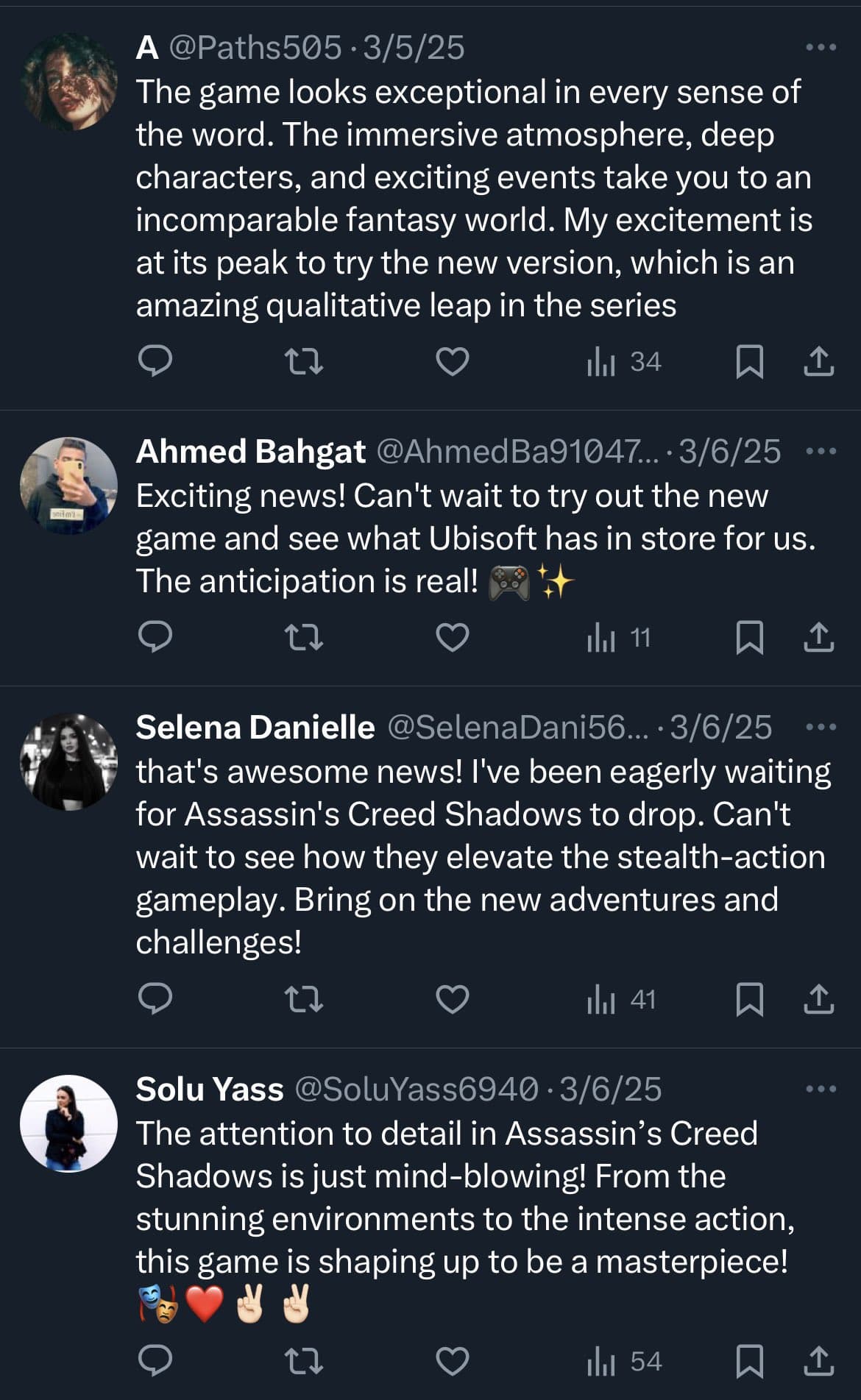Open view count on Selena Danielle's tweet
The width and height of the screenshot is (861, 1400).
pyautogui.click(x=621, y=999)
